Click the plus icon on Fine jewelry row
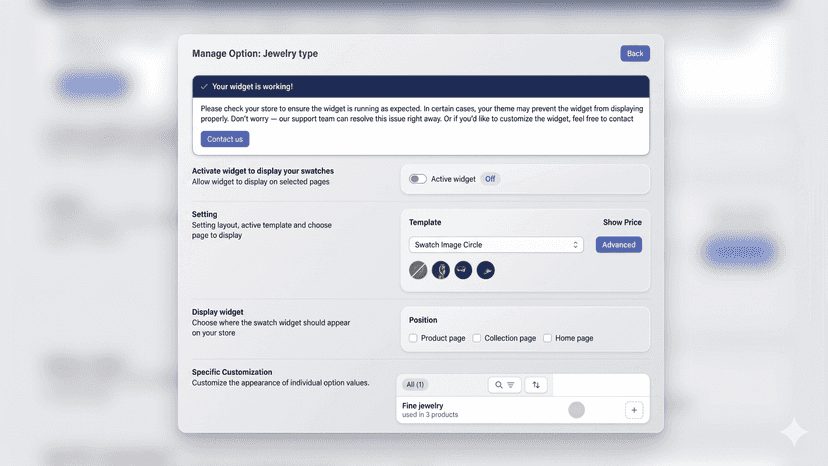 point(634,410)
